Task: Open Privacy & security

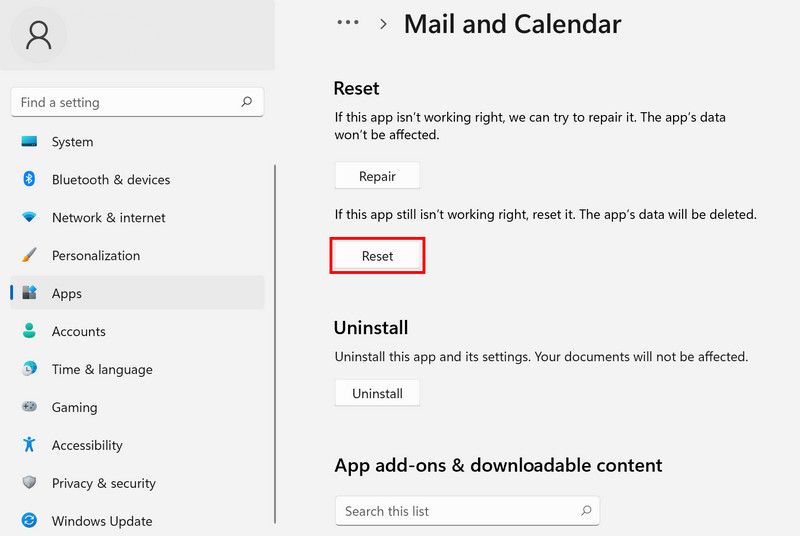Action: pos(137,482)
